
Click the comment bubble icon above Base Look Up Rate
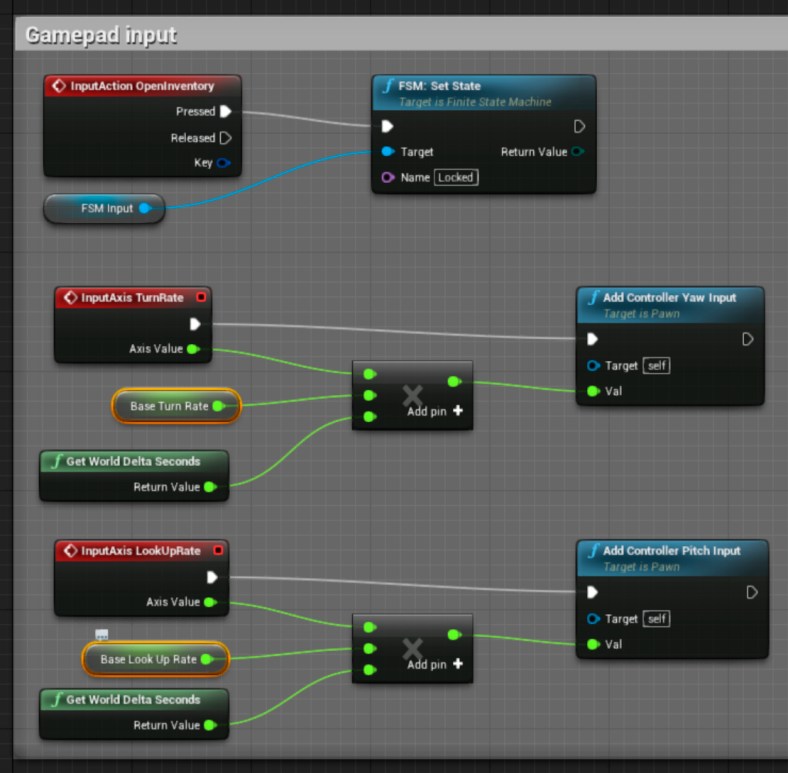pyautogui.click(x=101, y=634)
